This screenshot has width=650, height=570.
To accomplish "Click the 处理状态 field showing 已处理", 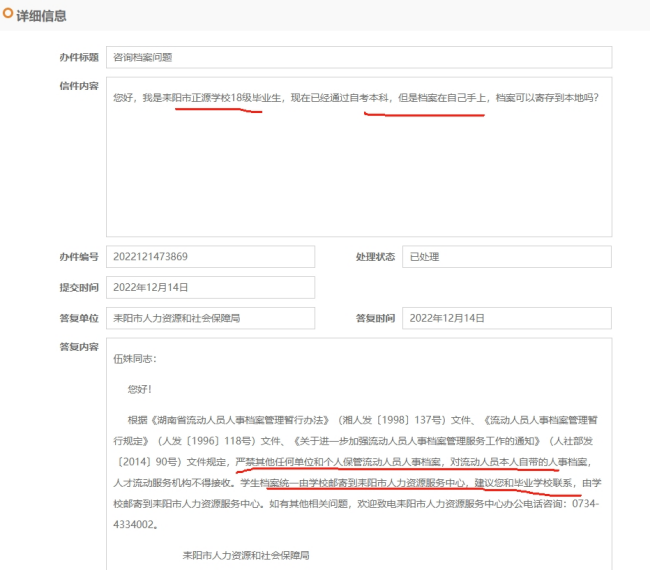I will point(507,257).
